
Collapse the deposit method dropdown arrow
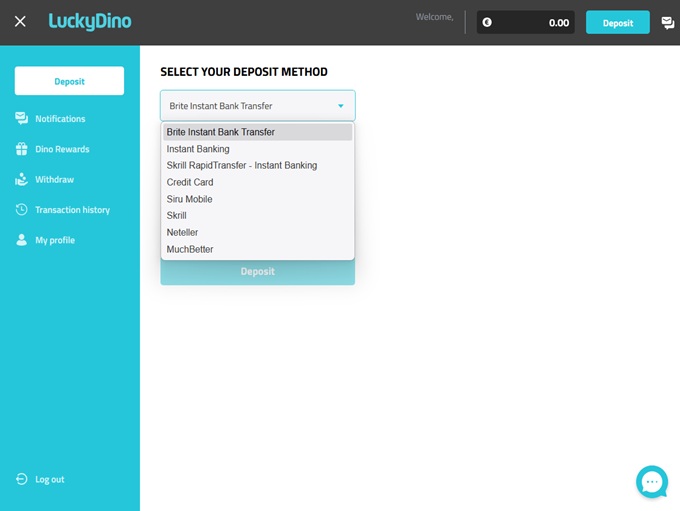tap(340, 106)
